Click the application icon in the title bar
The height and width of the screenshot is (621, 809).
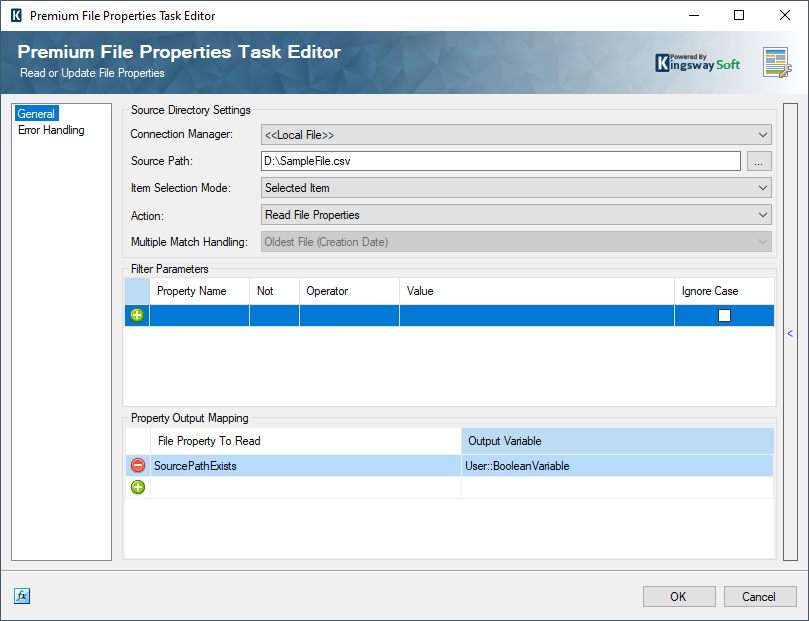(15, 15)
